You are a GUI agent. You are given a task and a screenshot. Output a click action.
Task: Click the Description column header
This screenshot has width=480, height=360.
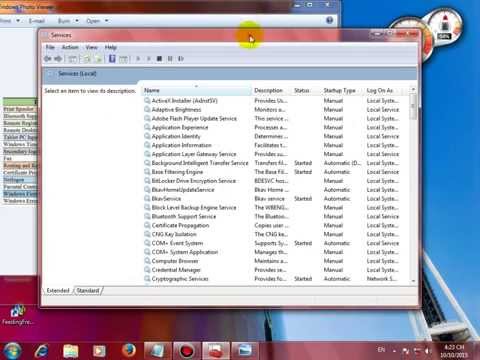(x=271, y=90)
